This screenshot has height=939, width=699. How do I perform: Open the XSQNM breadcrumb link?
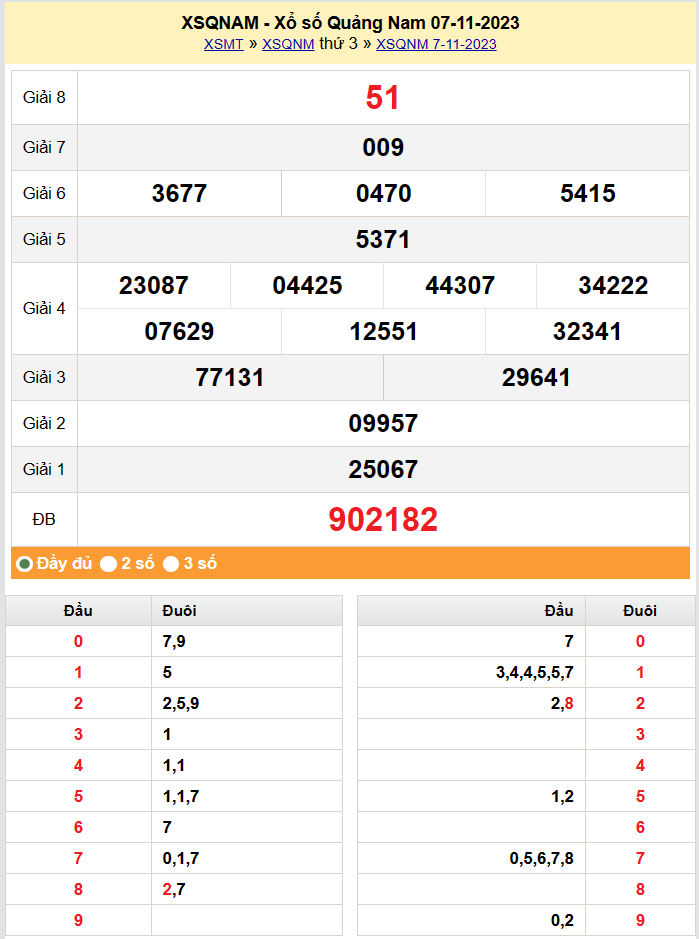(288, 44)
